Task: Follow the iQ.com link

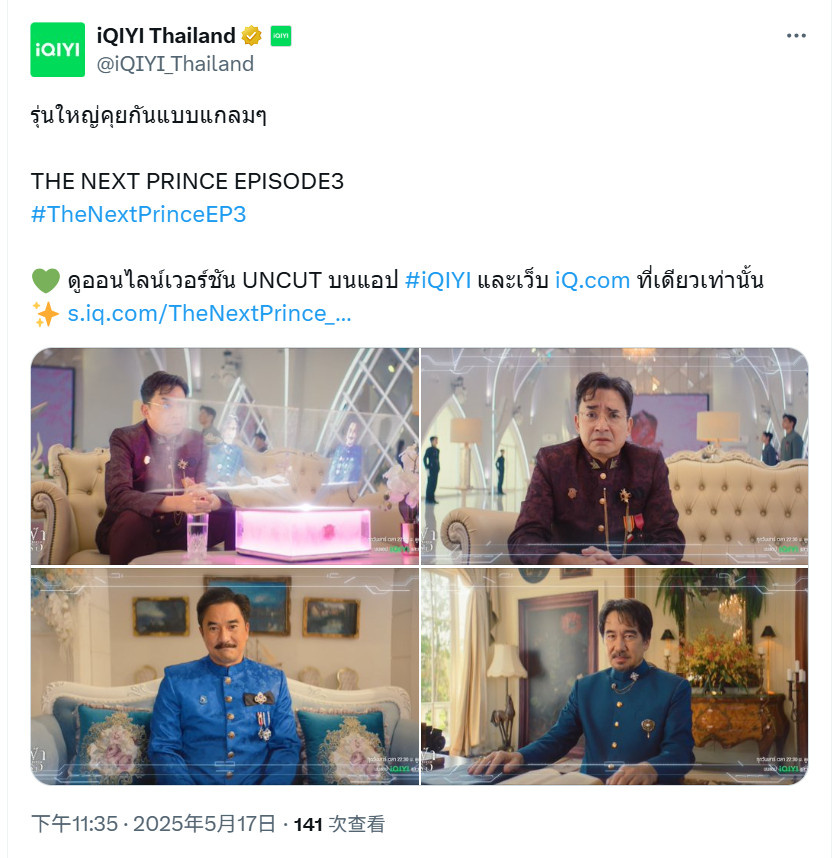Action: point(593,280)
